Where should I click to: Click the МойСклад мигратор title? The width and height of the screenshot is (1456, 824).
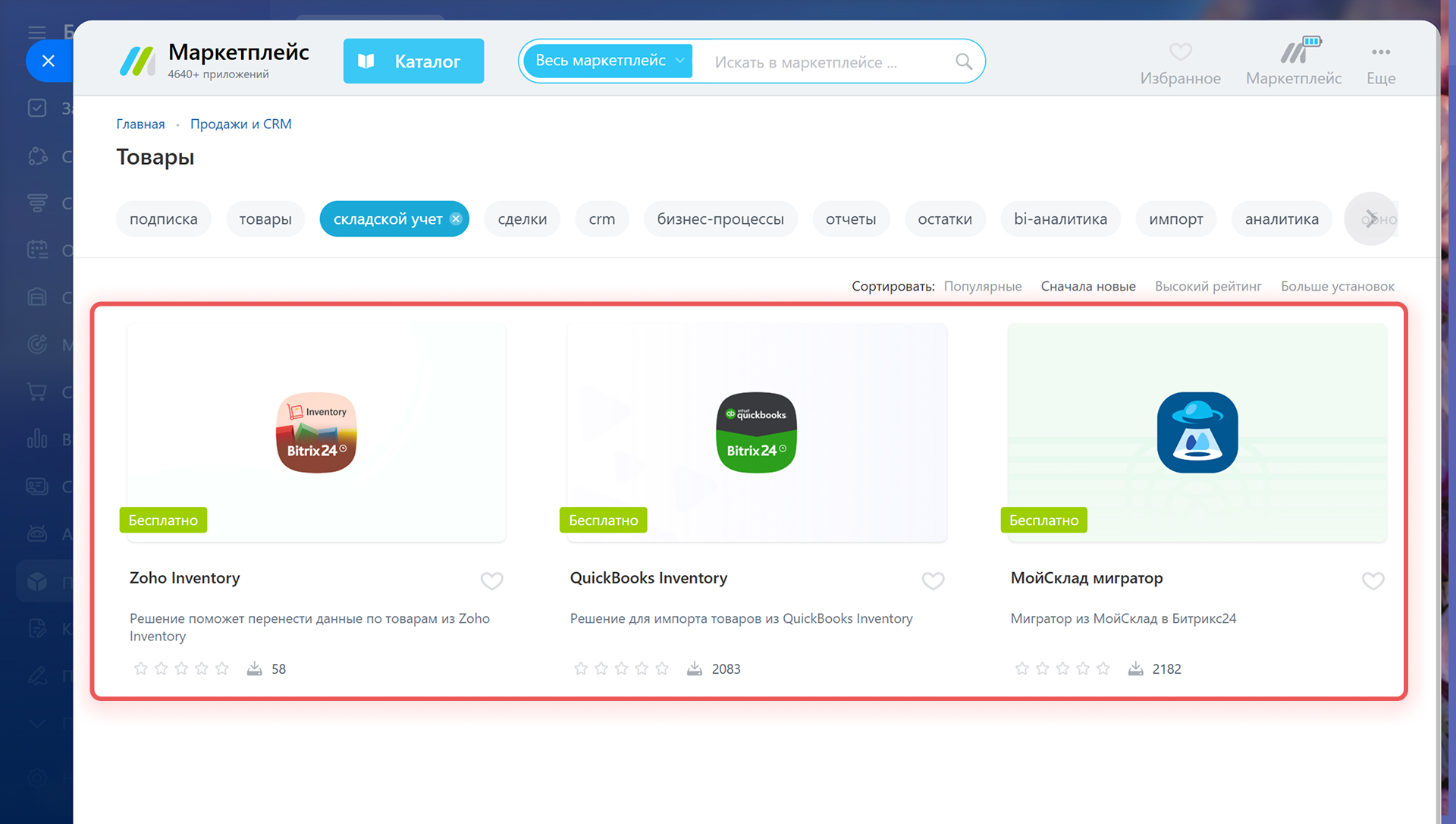tap(1086, 577)
